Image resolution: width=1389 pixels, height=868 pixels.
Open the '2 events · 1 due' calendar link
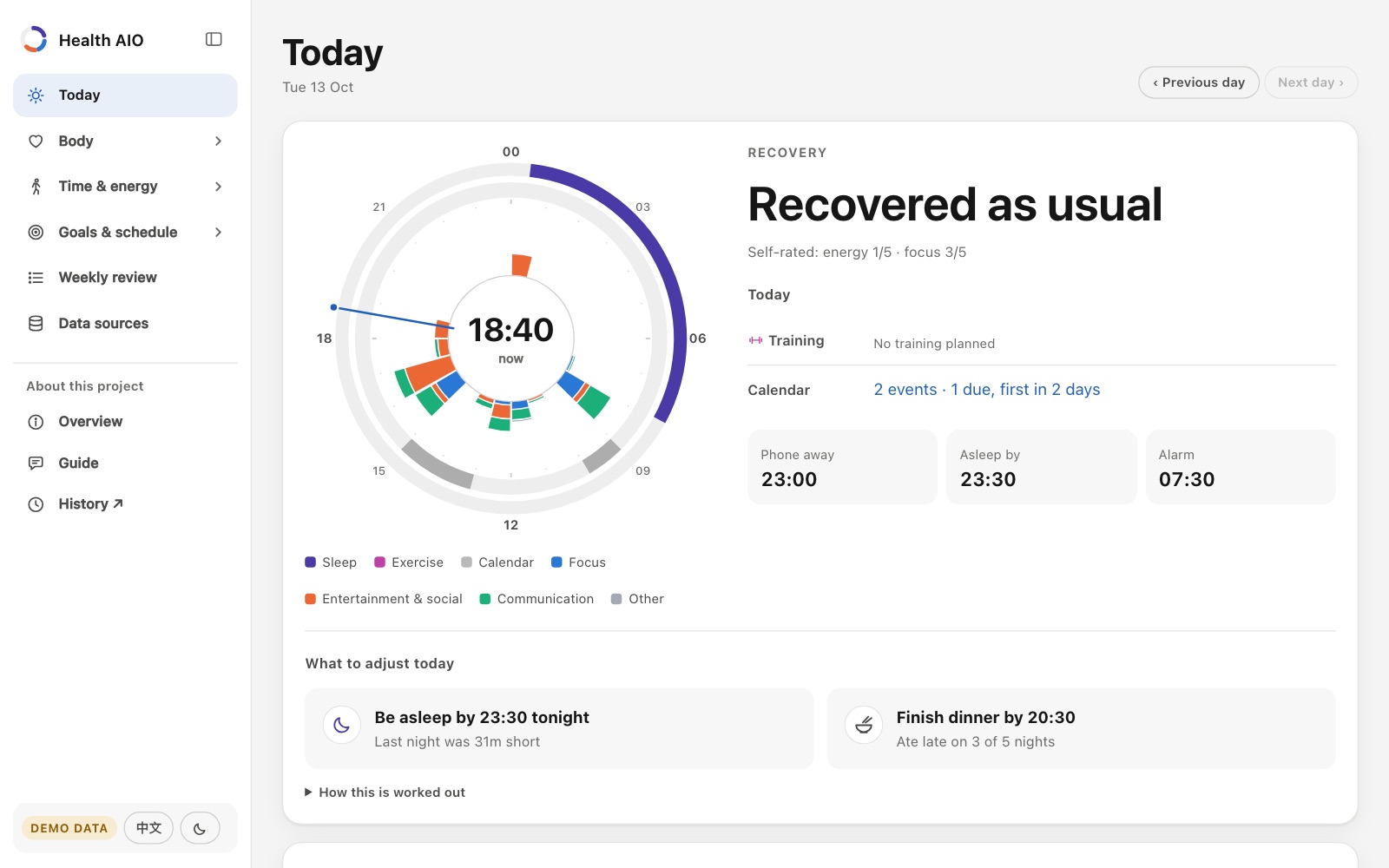(987, 390)
